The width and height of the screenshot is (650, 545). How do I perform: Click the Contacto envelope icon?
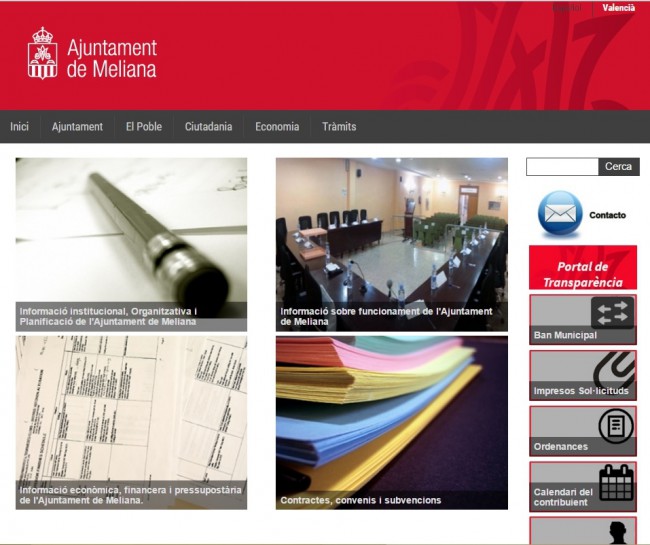560,214
